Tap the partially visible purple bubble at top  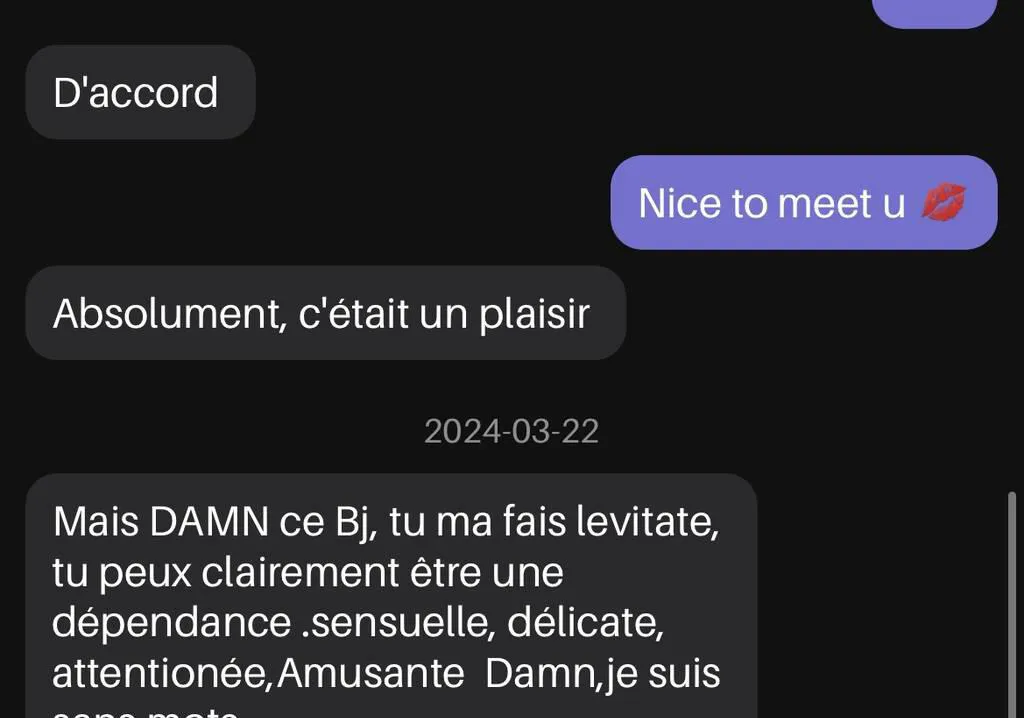click(935, 13)
